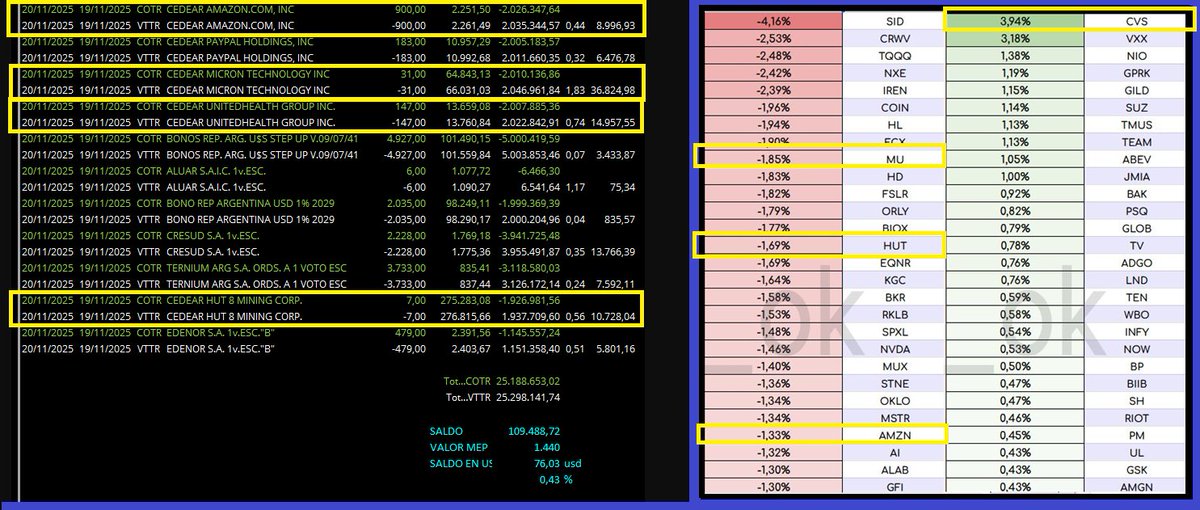Select the KGC ticker cell
Image resolution: width=1200 pixels, height=510 pixels.
coord(894,280)
